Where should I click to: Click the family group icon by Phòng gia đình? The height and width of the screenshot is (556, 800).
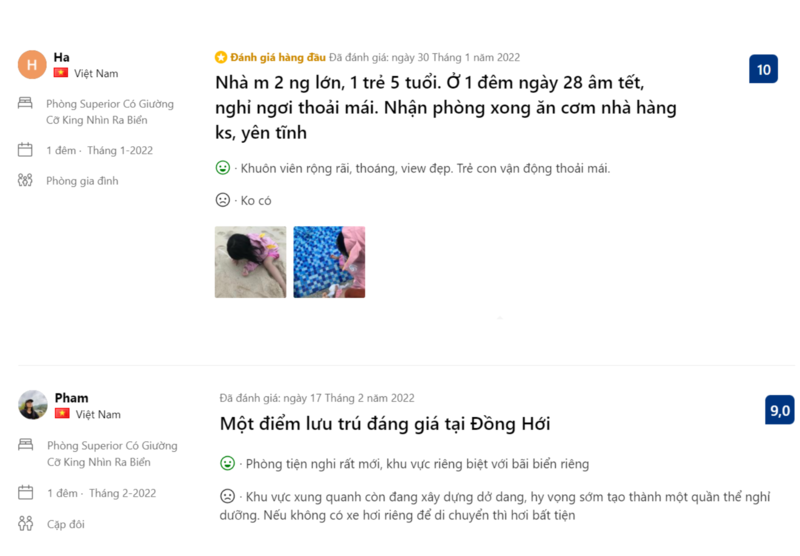coord(25,181)
